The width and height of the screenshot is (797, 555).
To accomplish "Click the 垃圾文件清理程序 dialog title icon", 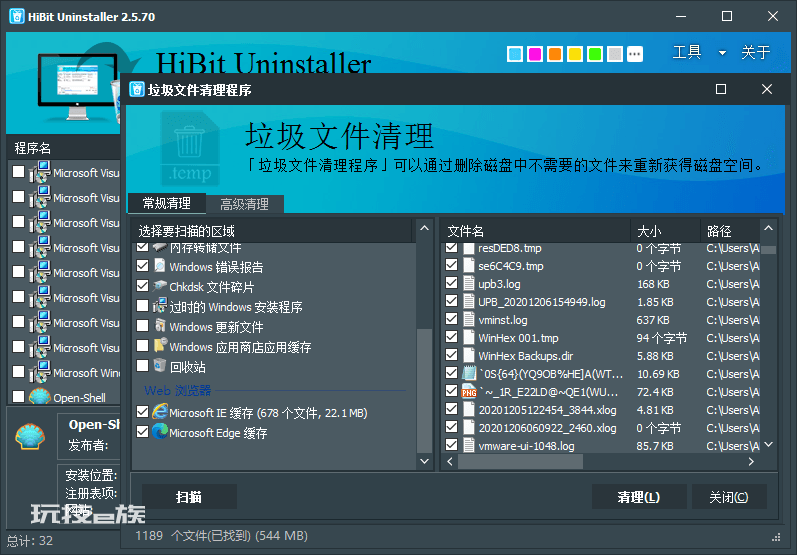I will [137, 89].
